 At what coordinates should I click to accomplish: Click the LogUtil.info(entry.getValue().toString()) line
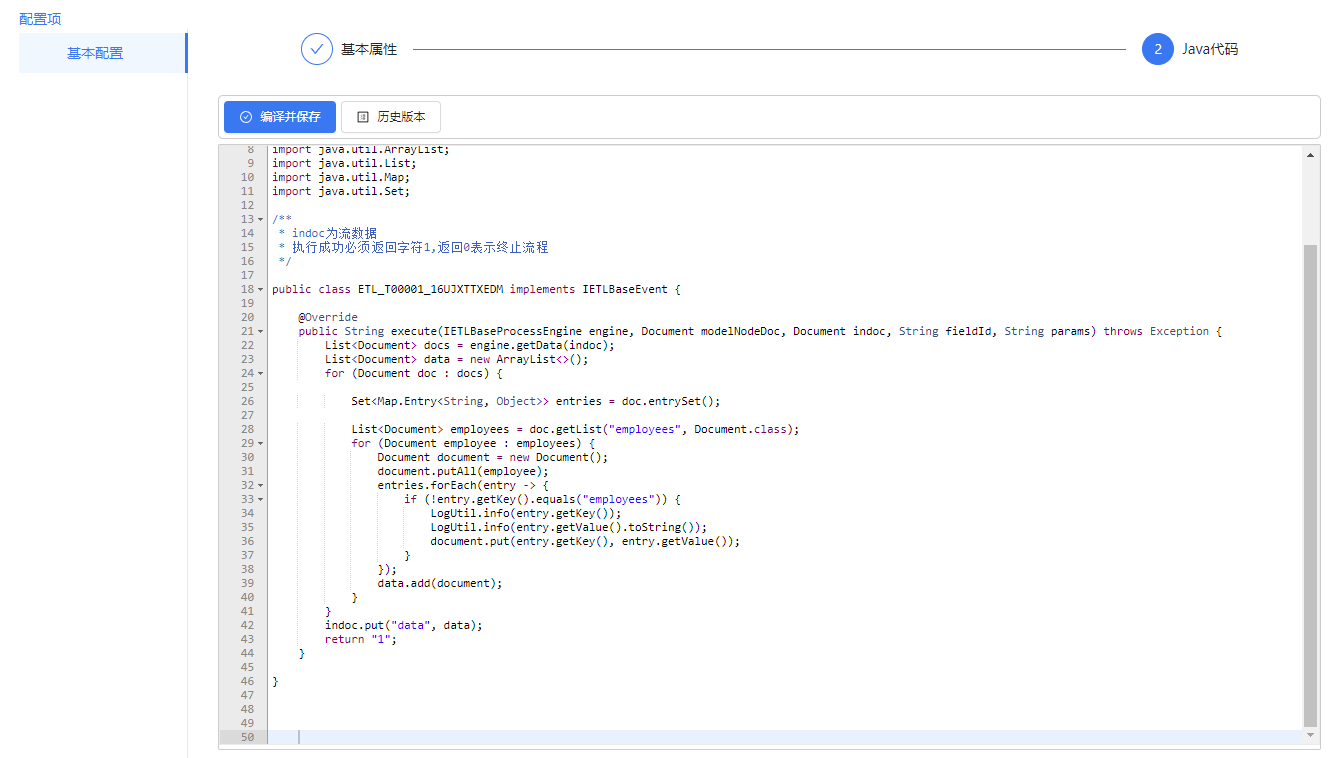(569, 527)
